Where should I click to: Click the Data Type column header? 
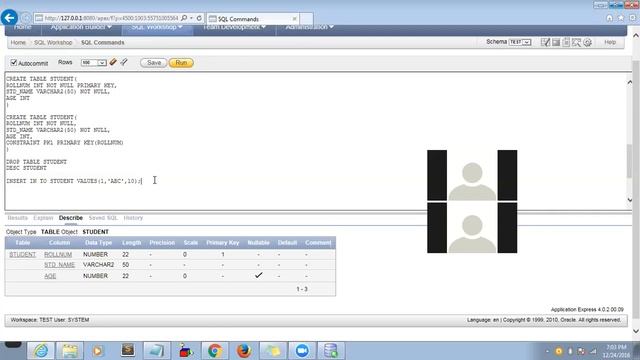tap(98, 243)
